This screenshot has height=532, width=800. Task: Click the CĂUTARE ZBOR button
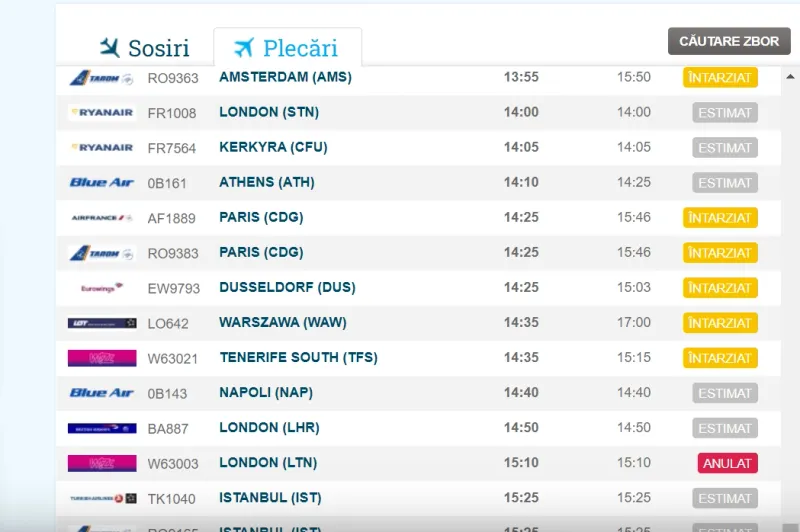pyautogui.click(x=729, y=41)
